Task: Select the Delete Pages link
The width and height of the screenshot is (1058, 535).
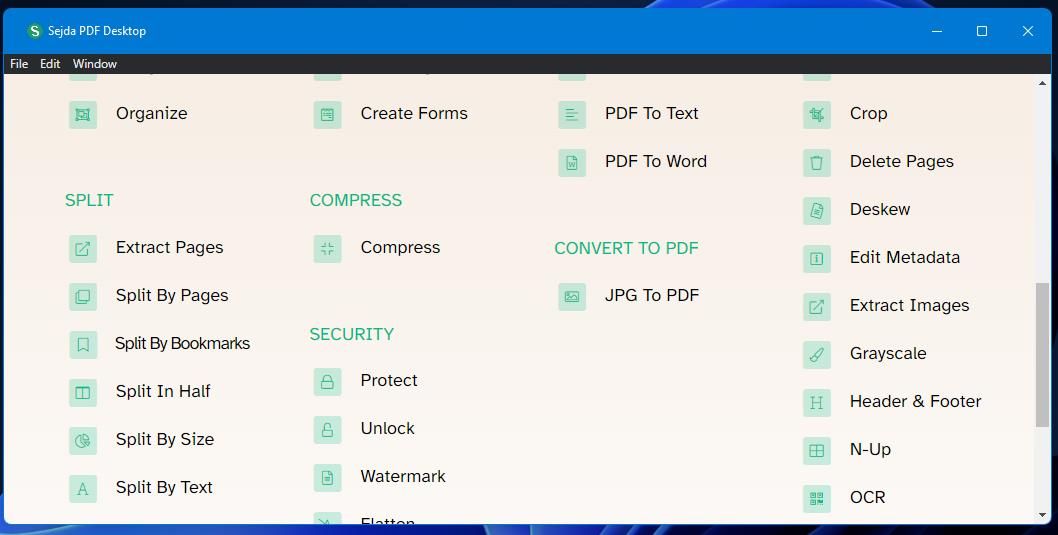Action: click(x=901, y=161)
